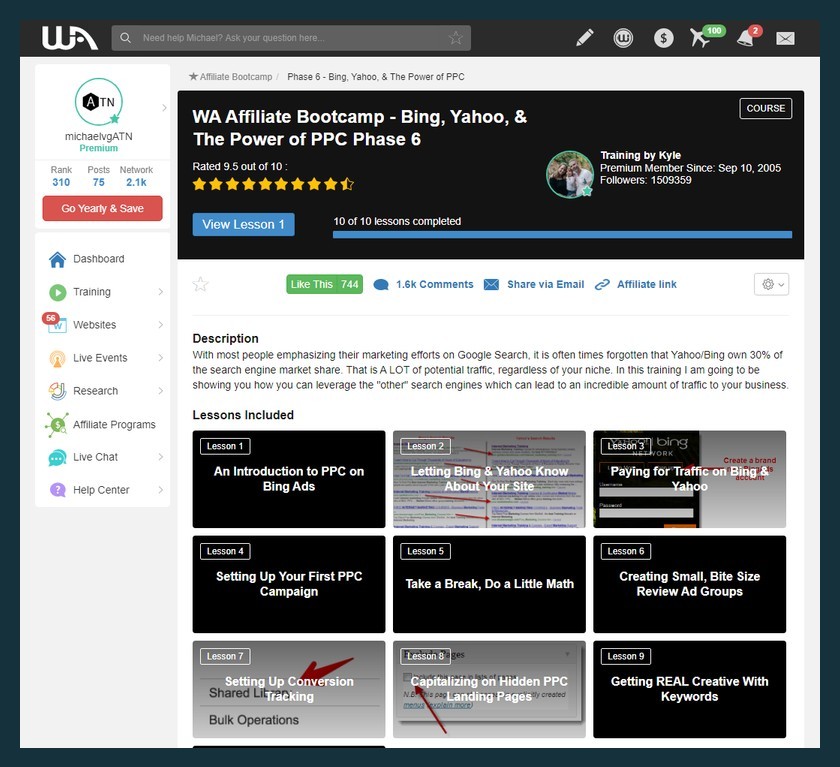The image size is (840, 767).
Task: Expand the Live Events chevron
Action: point(160,358)
